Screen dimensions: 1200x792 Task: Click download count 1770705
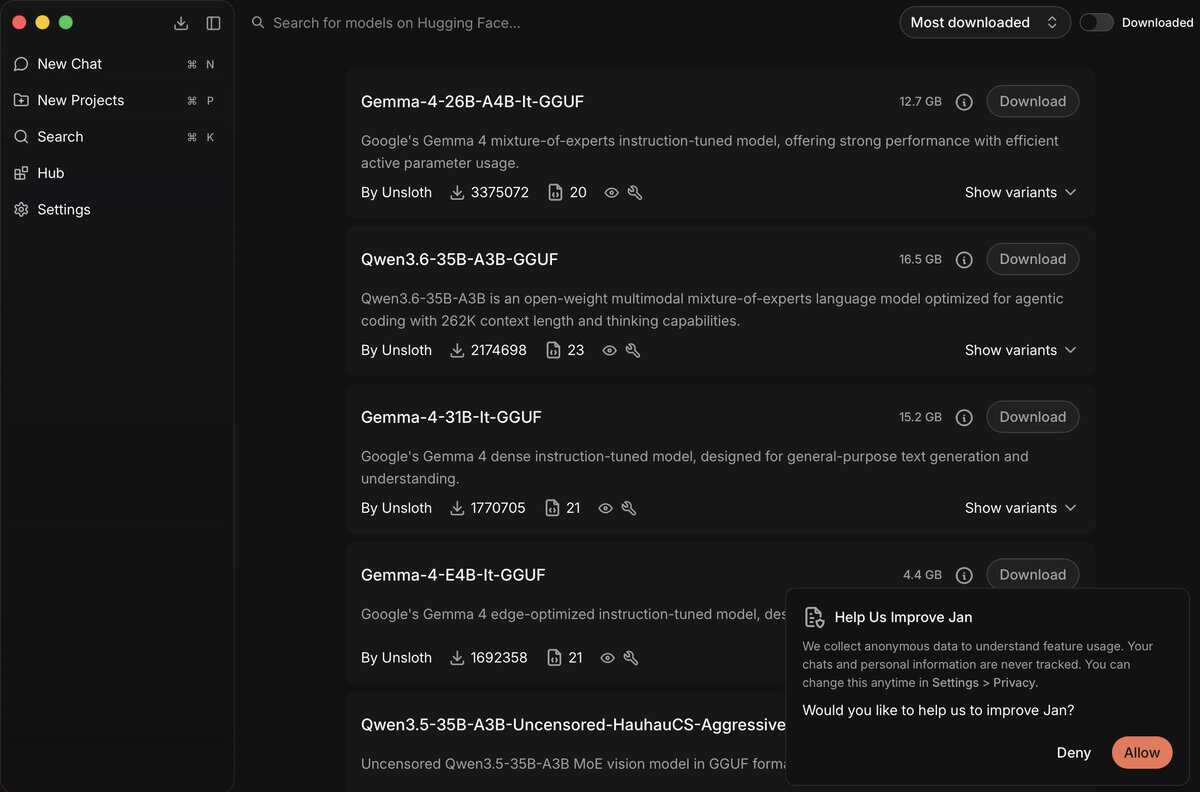[x=498, y=509]
